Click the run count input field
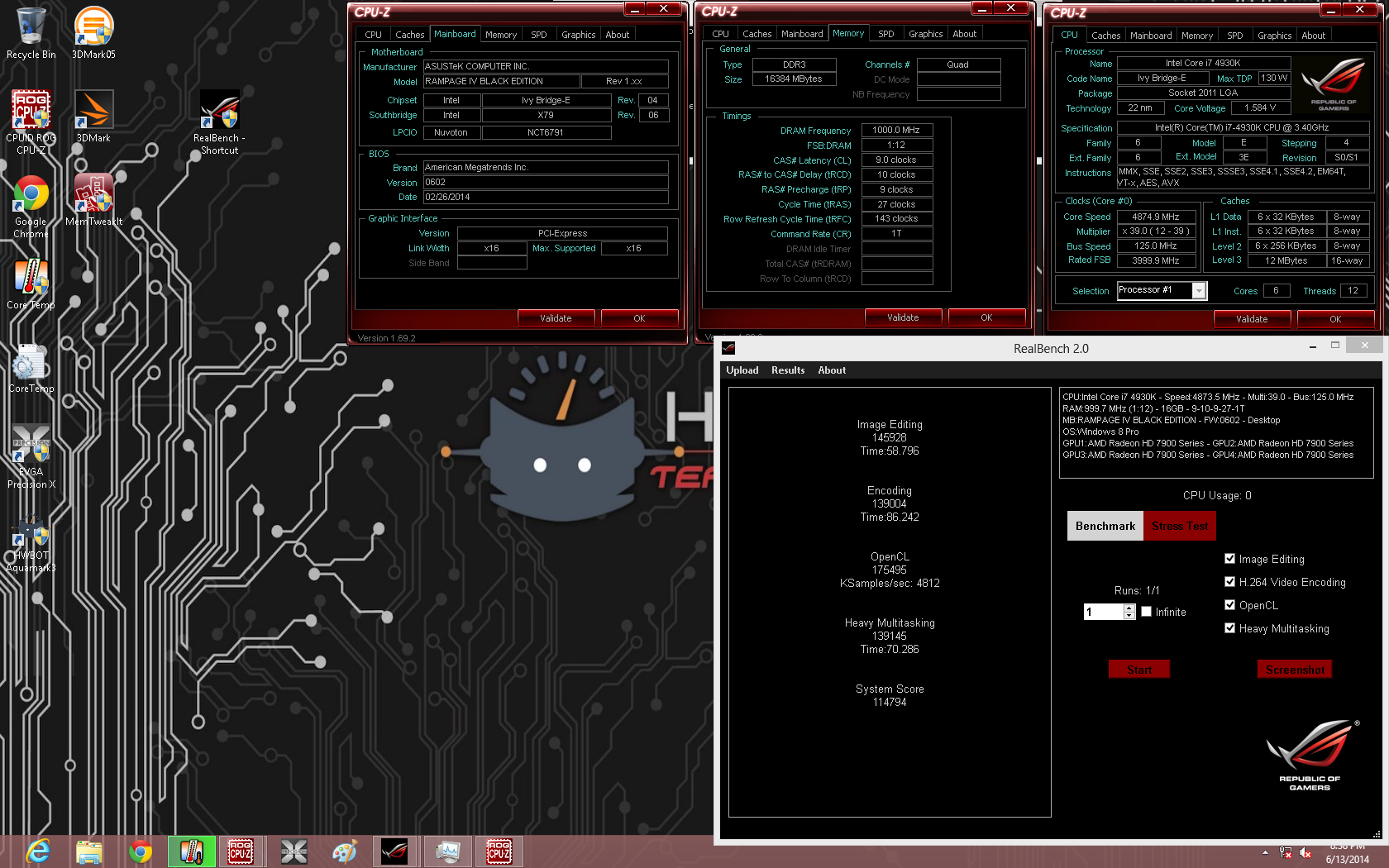Screen dimensions: 1389x868 click(x=1104, y=612)
